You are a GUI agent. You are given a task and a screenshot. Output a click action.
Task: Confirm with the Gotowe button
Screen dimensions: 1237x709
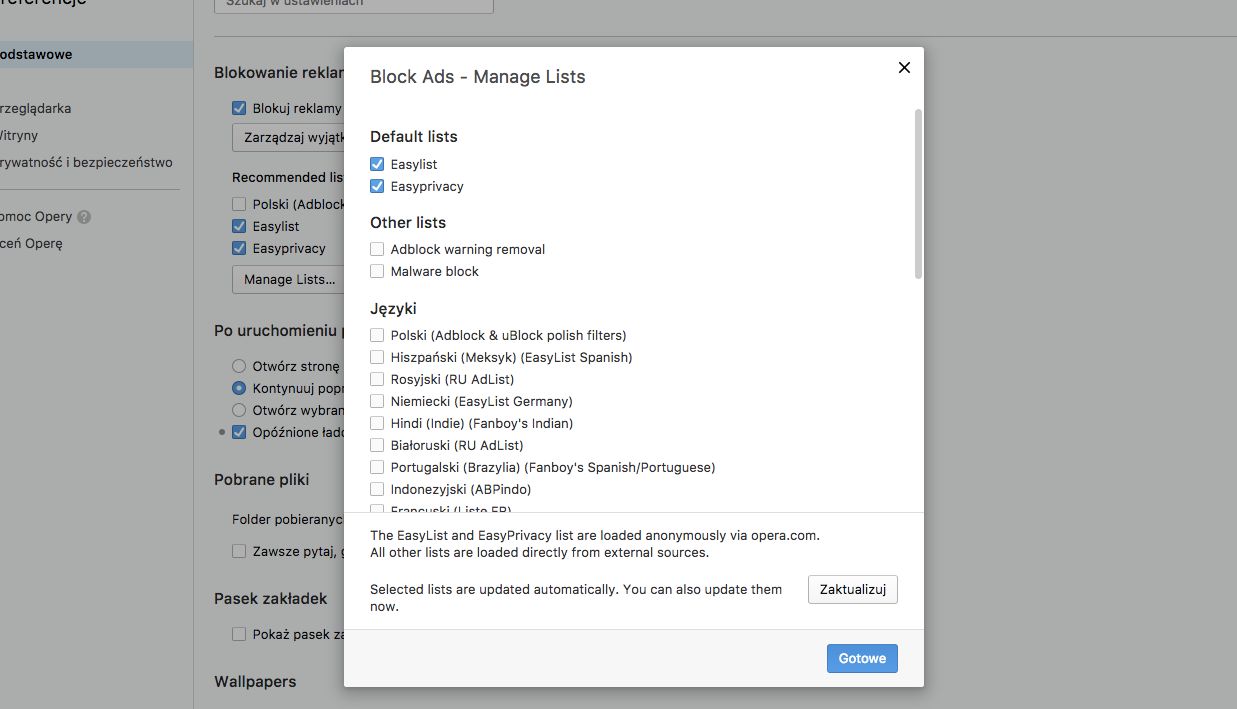(x=862, y=658)
